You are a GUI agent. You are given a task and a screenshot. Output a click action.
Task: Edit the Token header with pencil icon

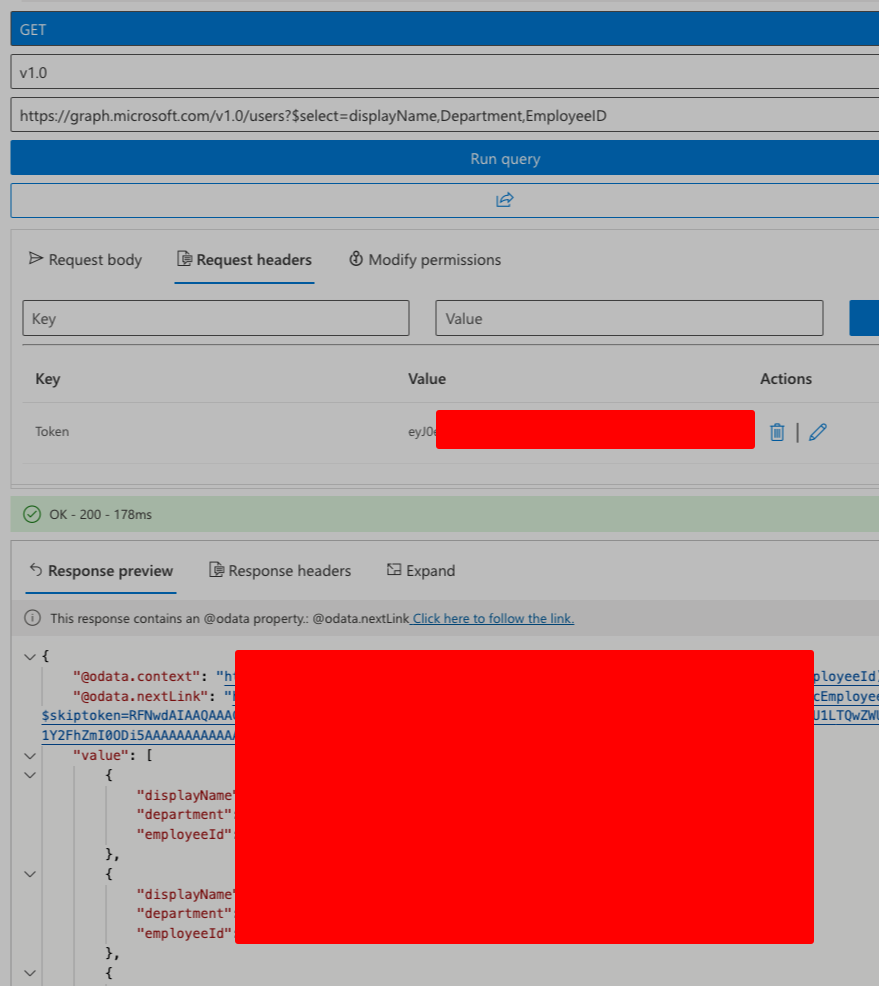(818, 432)
